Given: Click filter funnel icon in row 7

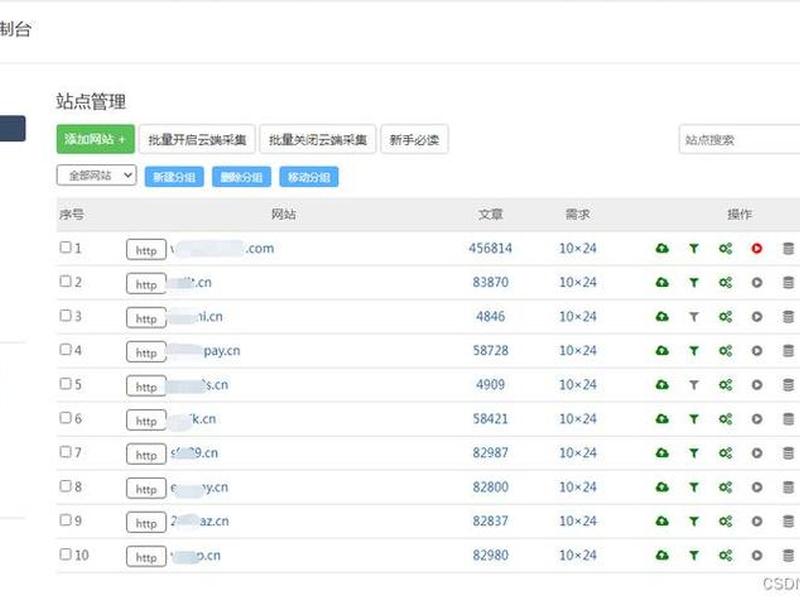Looking at the screenshot, I should click(x=693, y=453).
